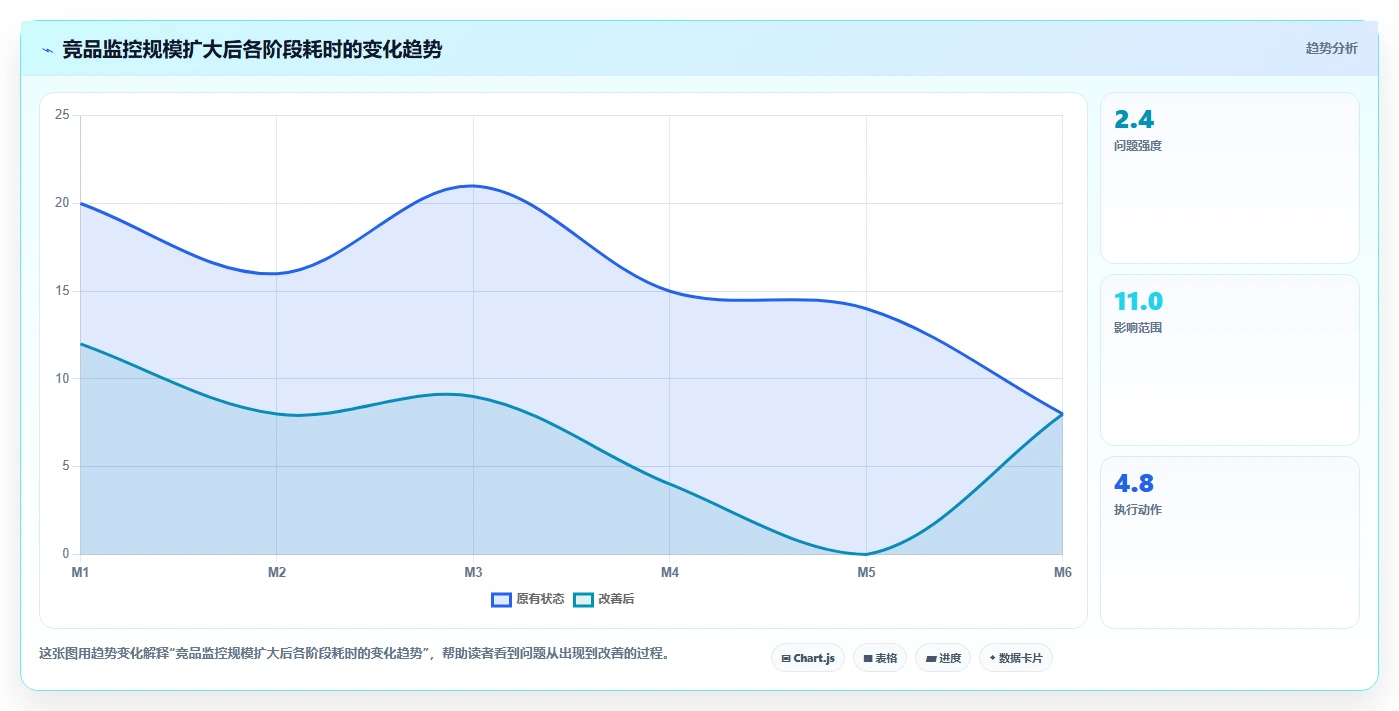Click the M6 axis label
Viewport: 1399px width, 711px height.
click(x=1062, y=572)
